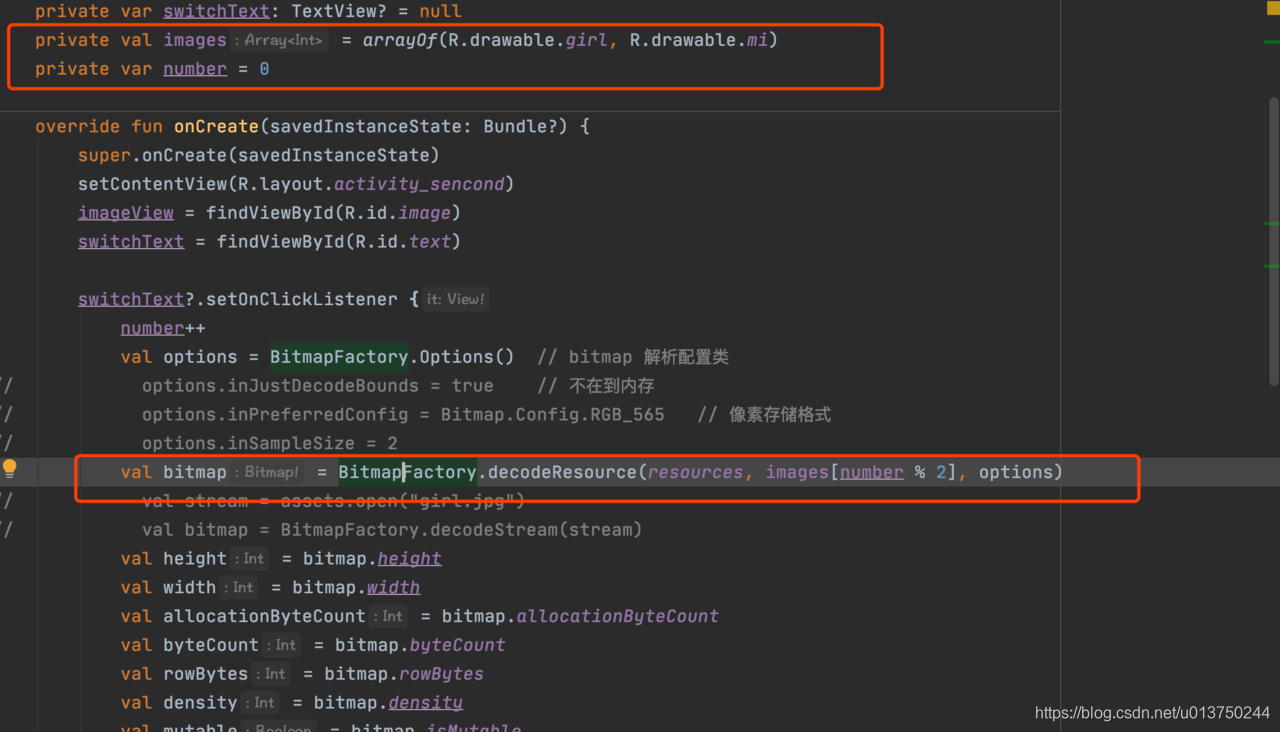Viewport: 1280px width, 732px height.
Task: Click the yellow lightbulb quick-fix icon in the gutter
Action: click(10, 467)
